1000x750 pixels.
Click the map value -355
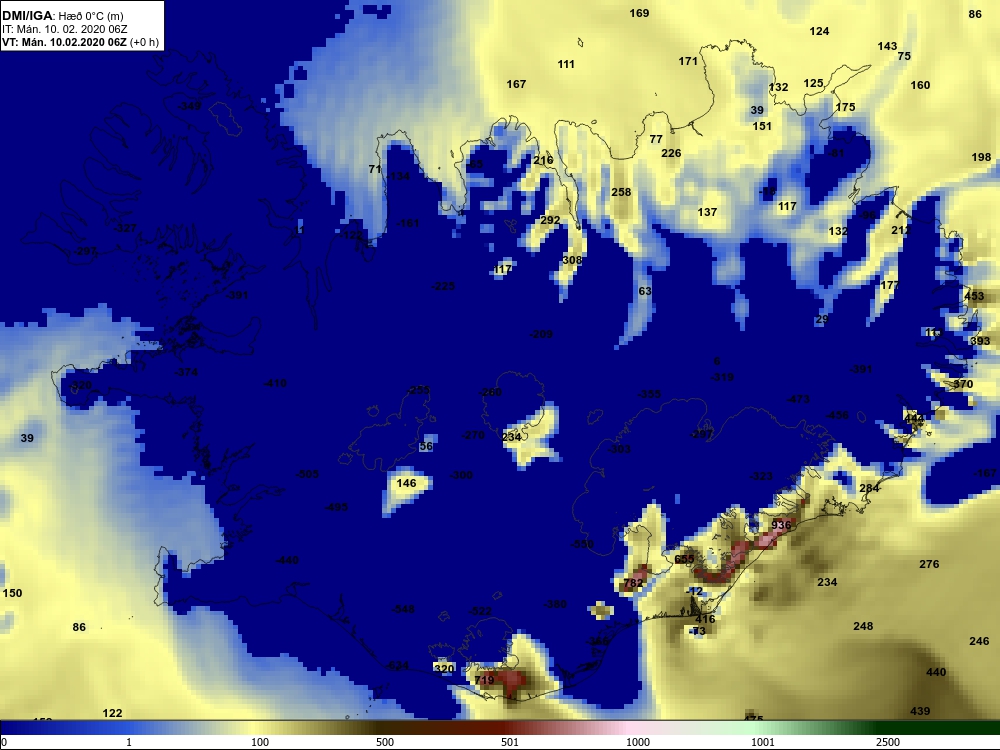pos(649,394)
